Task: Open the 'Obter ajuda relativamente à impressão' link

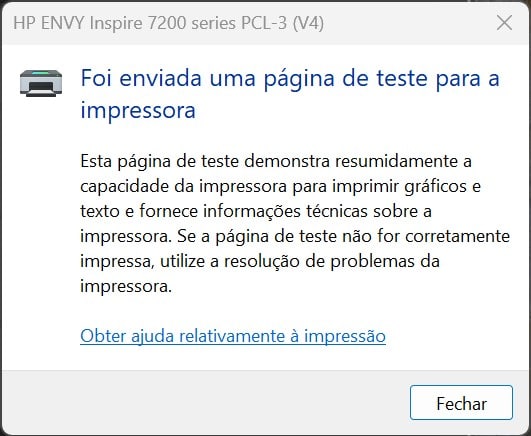Action: click(233, 336)
